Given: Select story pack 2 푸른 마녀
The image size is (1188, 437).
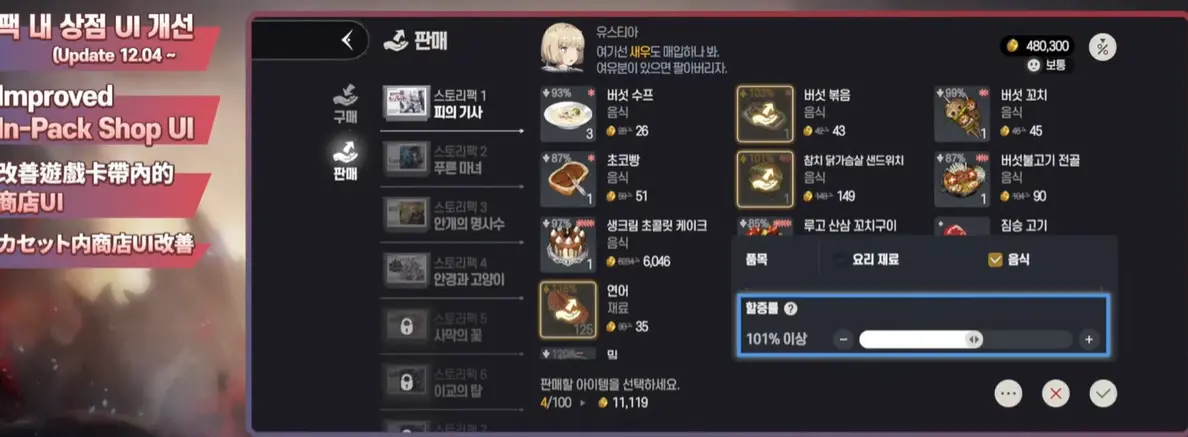Looking at the screenshot, I should tap(452, 160).
